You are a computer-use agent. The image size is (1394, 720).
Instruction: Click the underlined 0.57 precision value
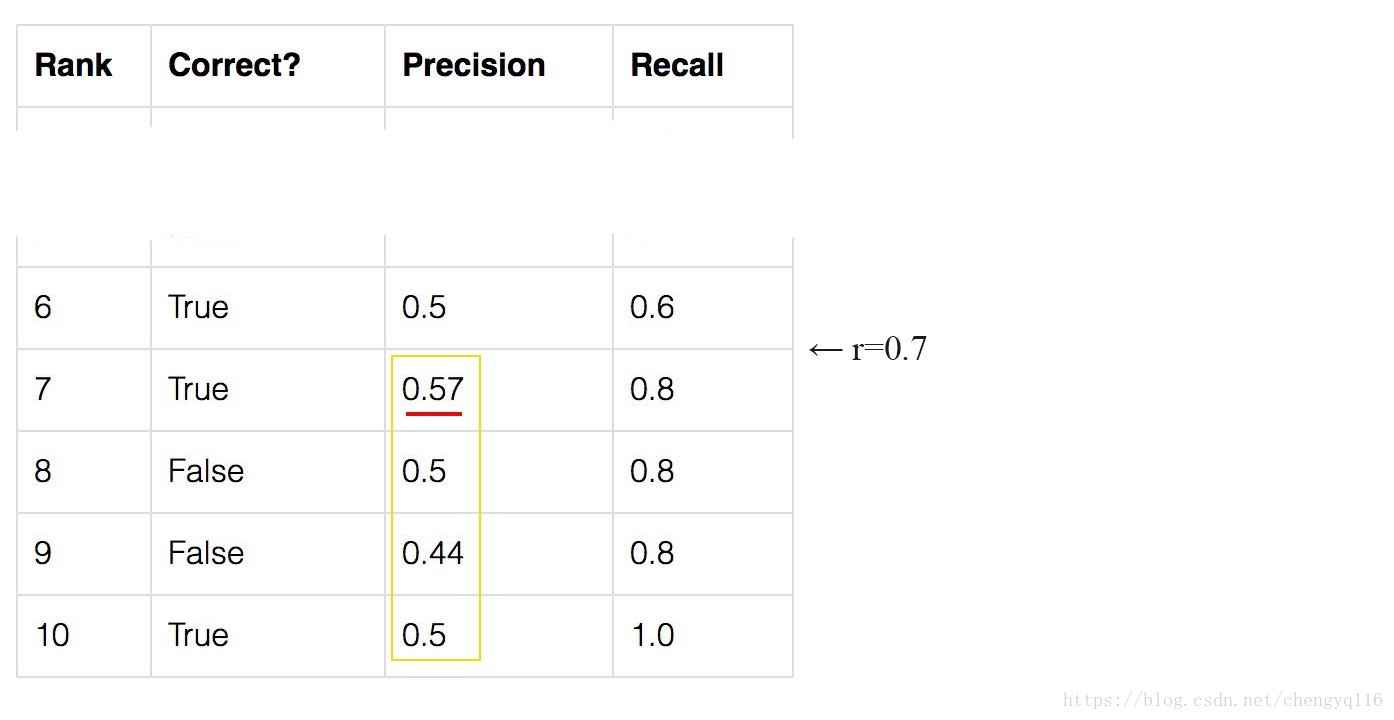pos(432,389)
